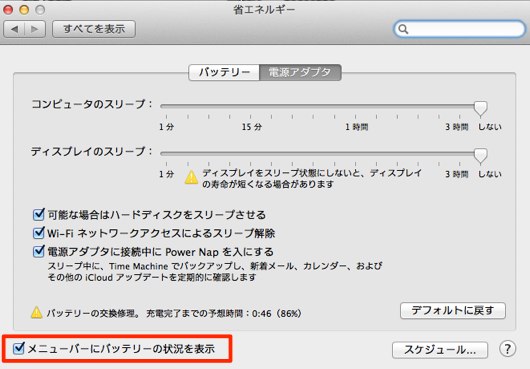Click the コンピュータのスリープ slider thumb
Image resolution: width=530 pixels, height=369 pixels.
(x=480, y=108)
